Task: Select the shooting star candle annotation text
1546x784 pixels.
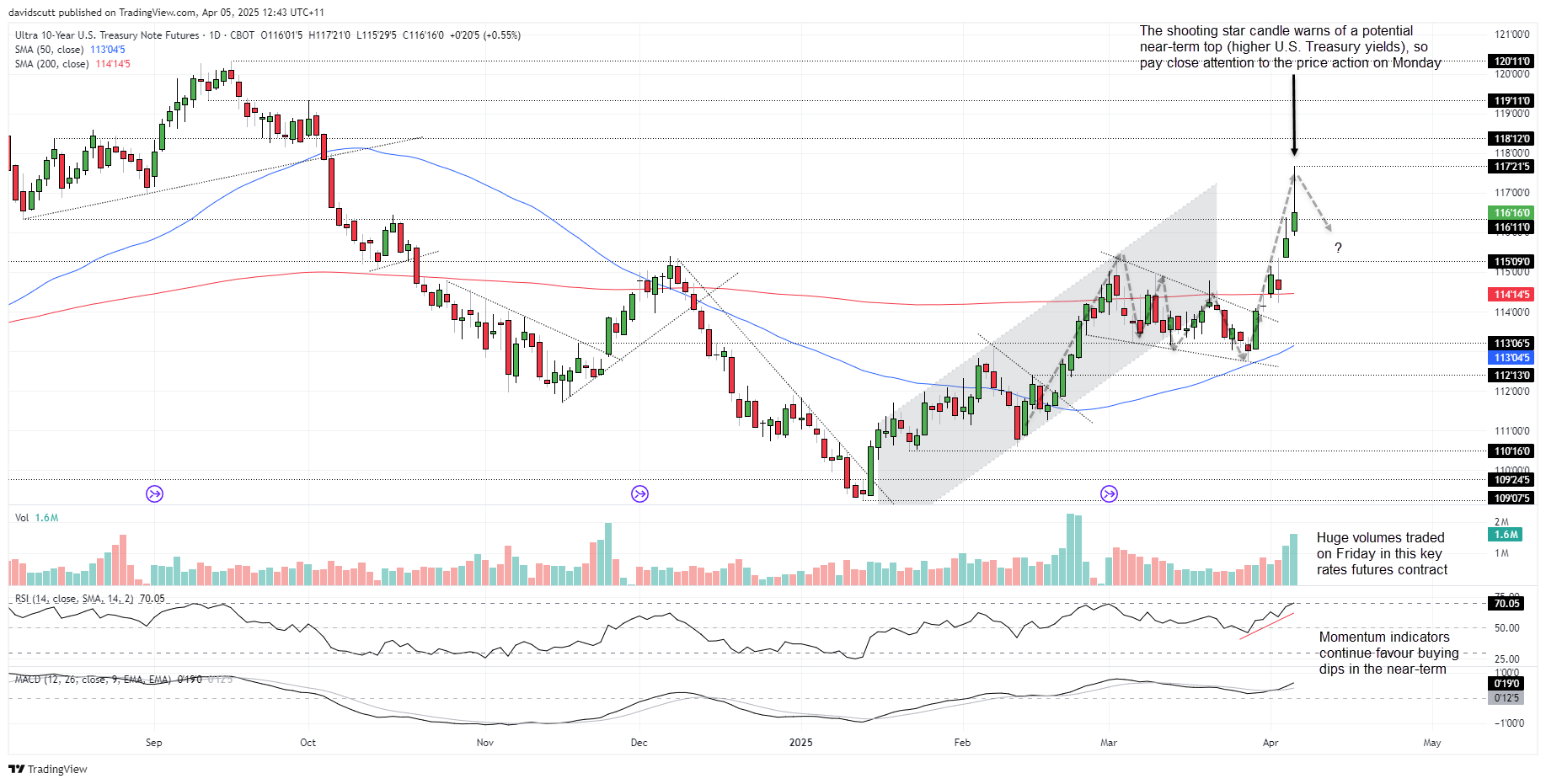Action: (1290, 46)
